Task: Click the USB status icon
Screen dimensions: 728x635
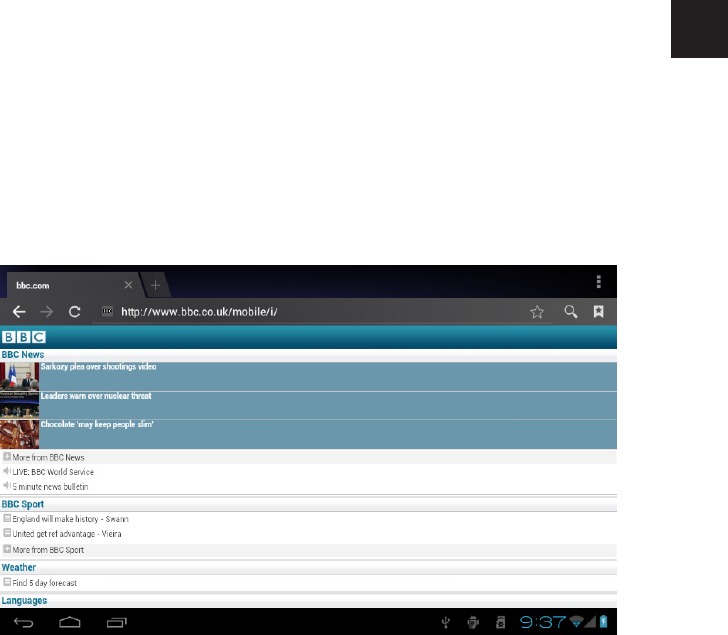Action: pyautogui.click(x=446, y=622)
